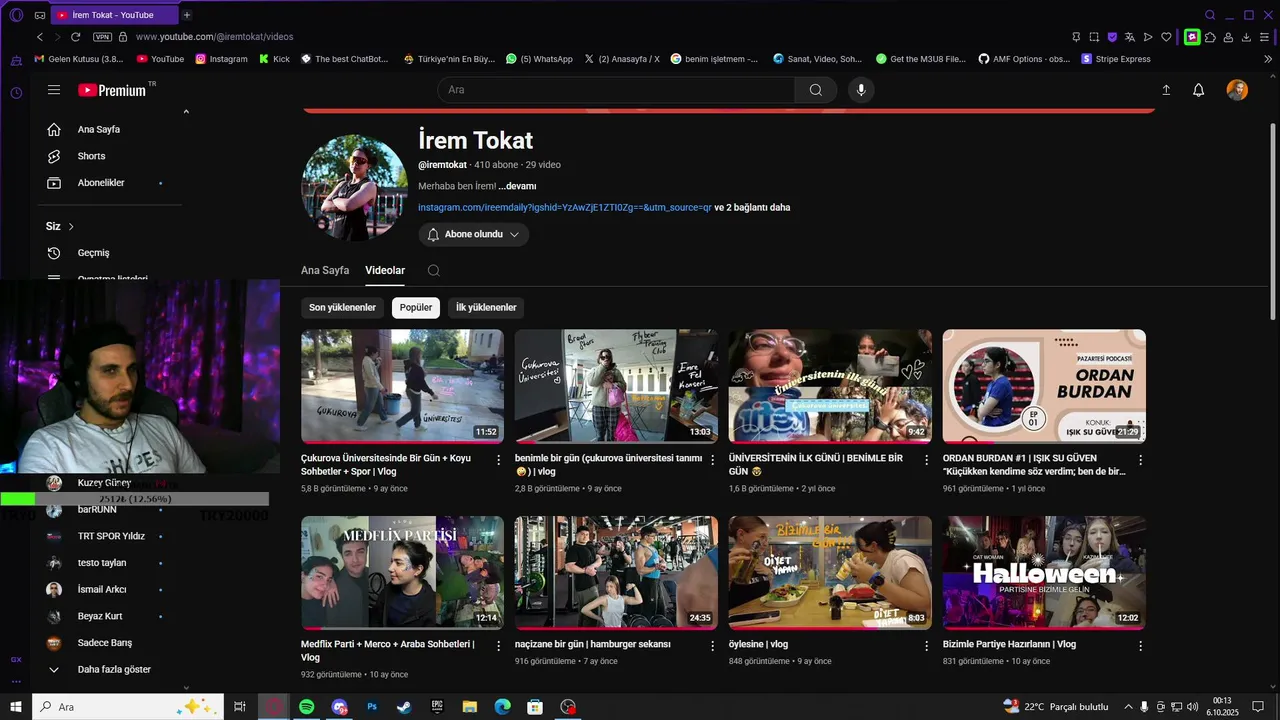Open options menu for Çukurova Üniversitesinde Bir Gün video
Viewport: 1280px width, 720px height.
tap(499, 460)
